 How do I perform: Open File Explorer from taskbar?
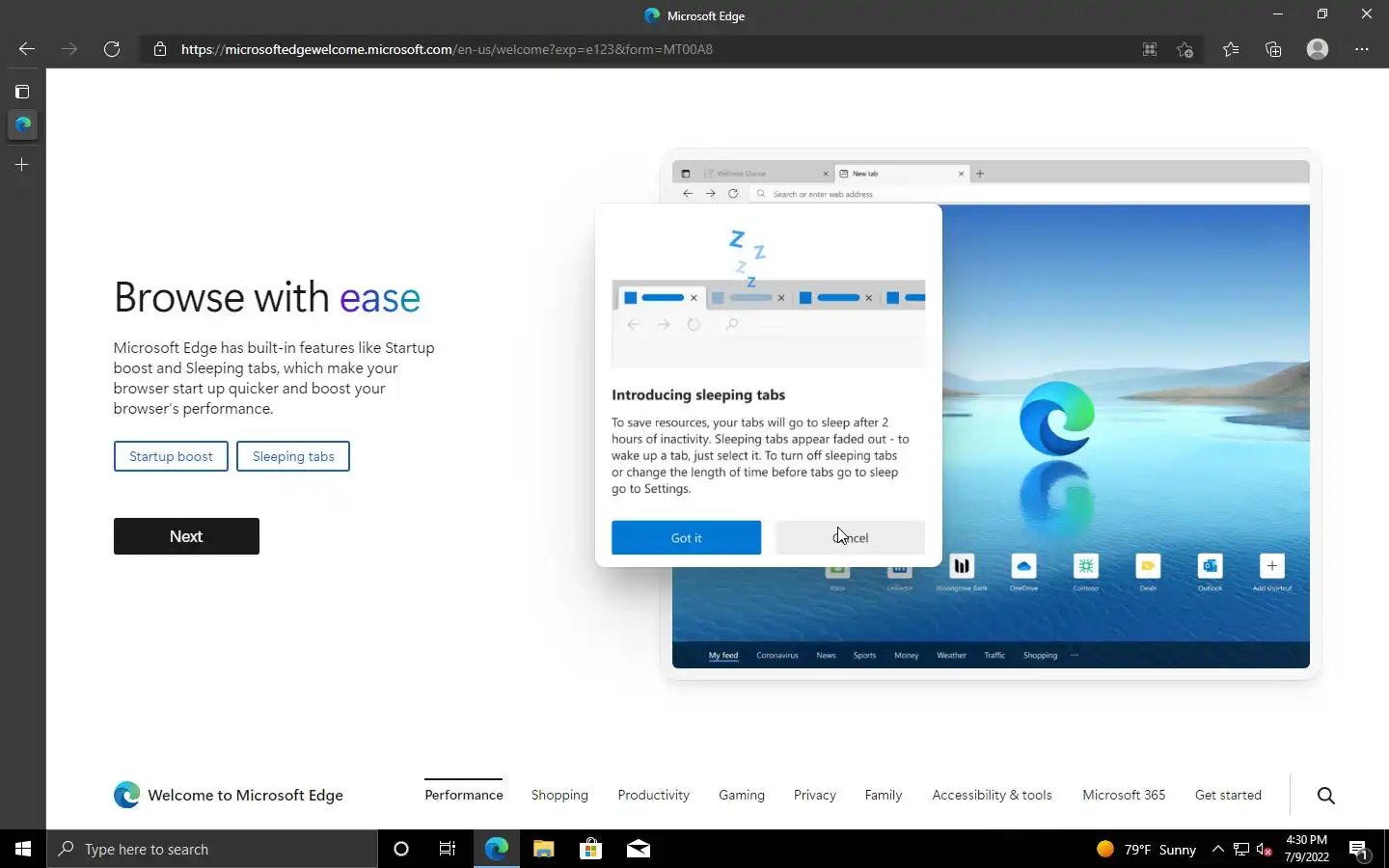(543, 849)
